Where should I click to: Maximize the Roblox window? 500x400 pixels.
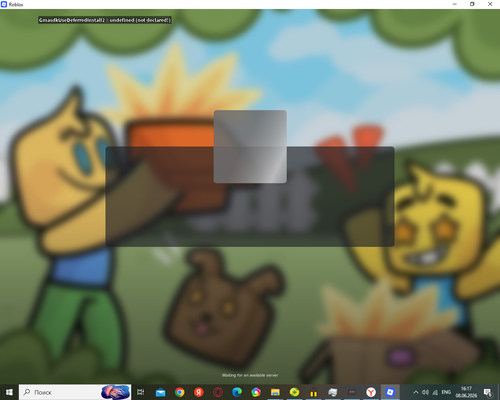(472, 4)
